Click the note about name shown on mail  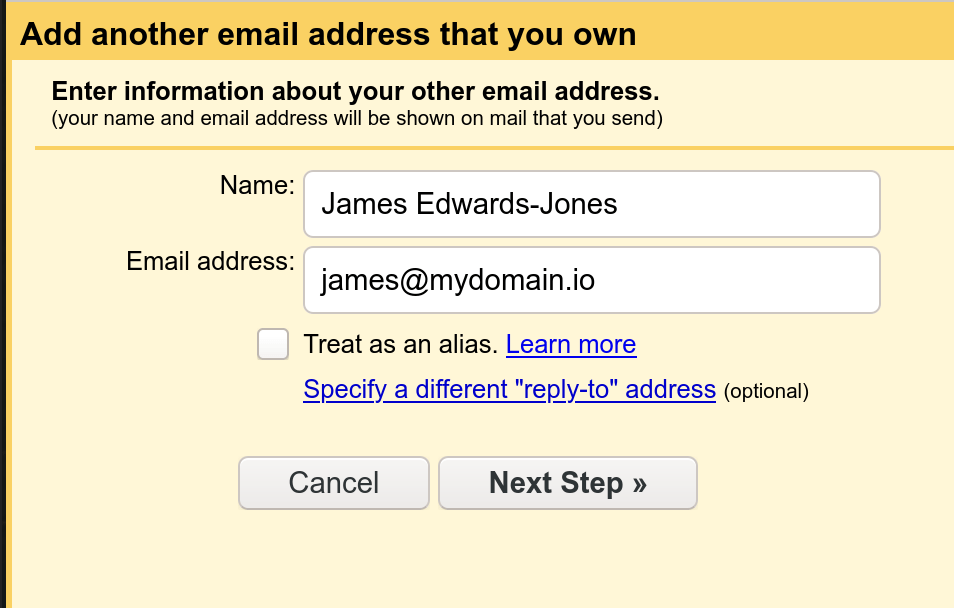point(358,119)
